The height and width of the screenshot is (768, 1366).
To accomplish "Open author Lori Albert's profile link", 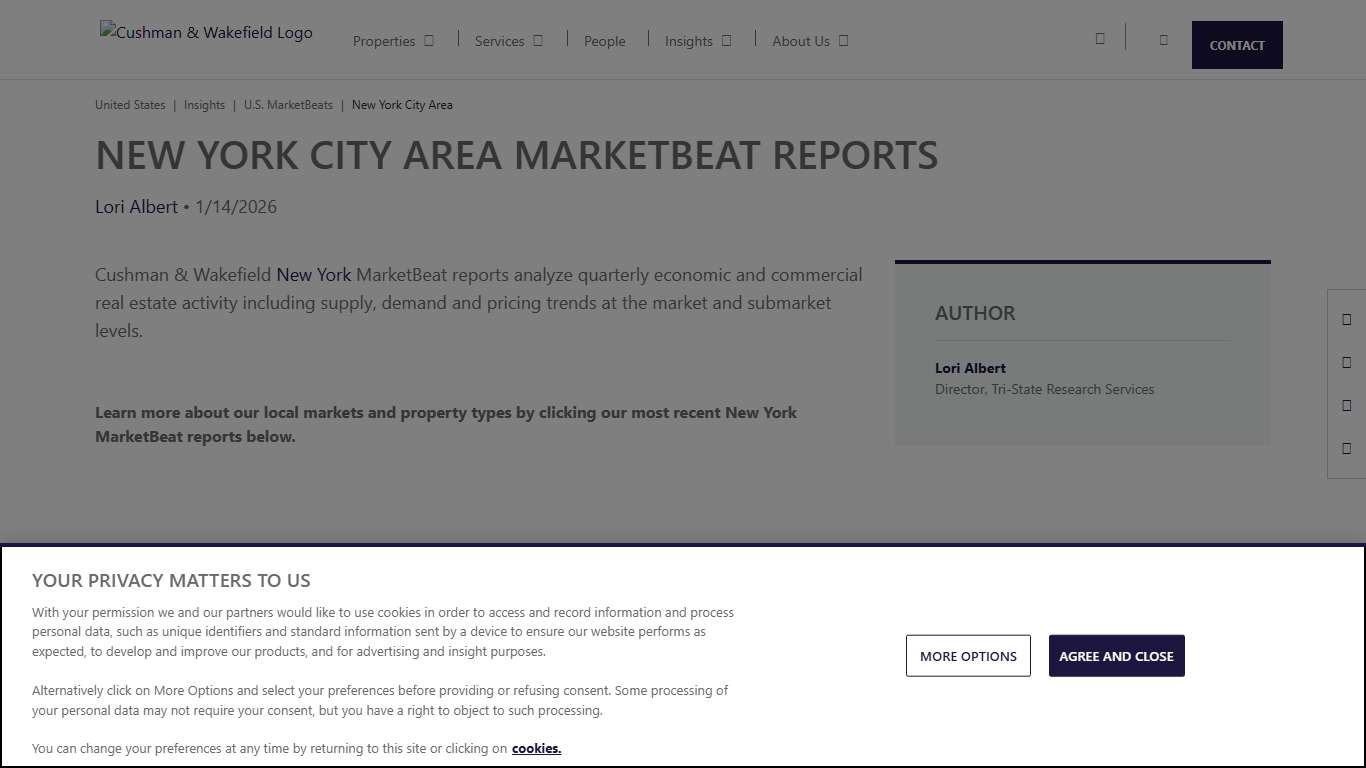I will pyautogui.click(x=135, y=207).
